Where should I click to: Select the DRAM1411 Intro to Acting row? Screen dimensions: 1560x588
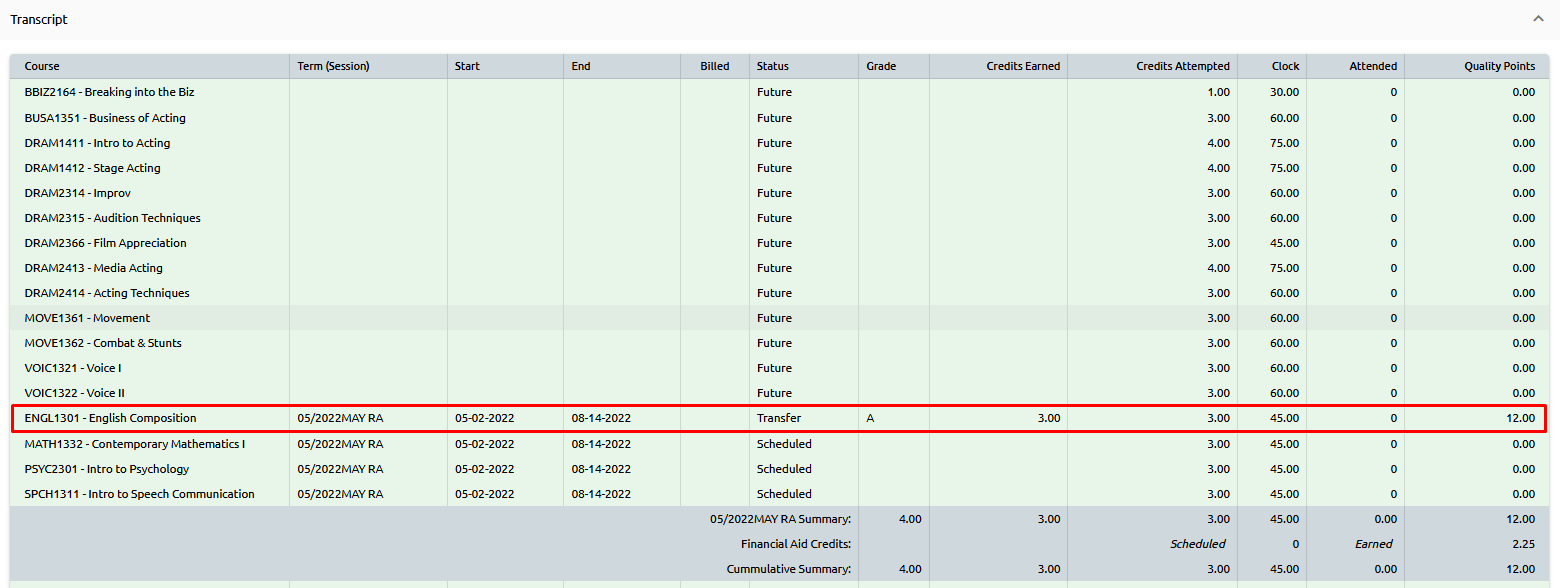(97, 143)
